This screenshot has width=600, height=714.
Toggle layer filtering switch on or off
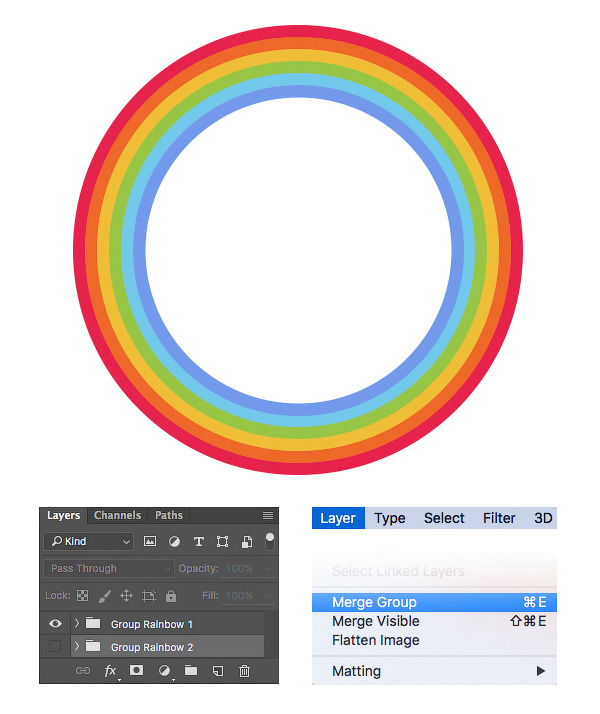click(269, 541)
